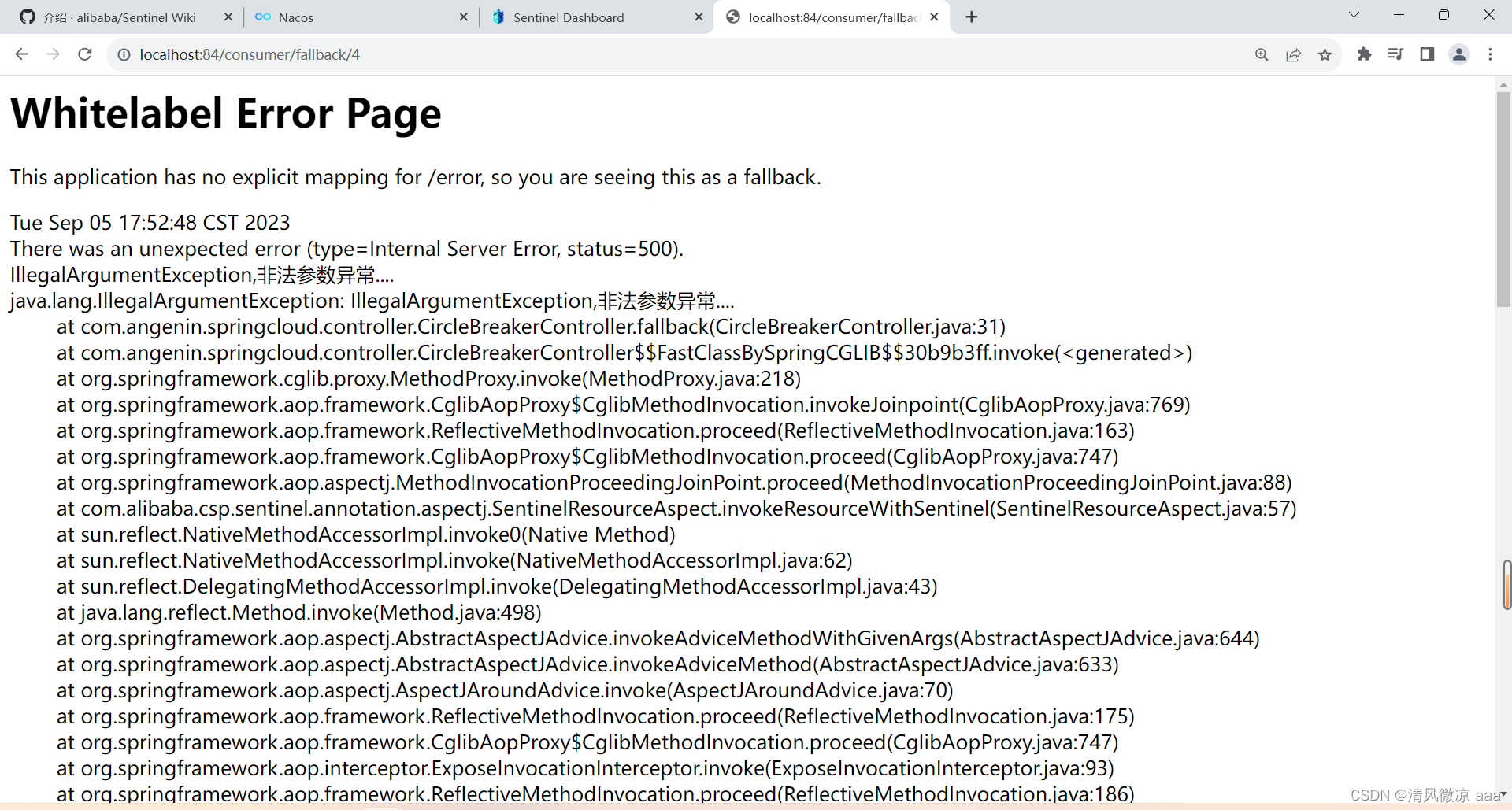The width and height of the screenshot is (1512, 810).
Task: Click the vertical page scrollbar thumb
Action: point(1503,200)
